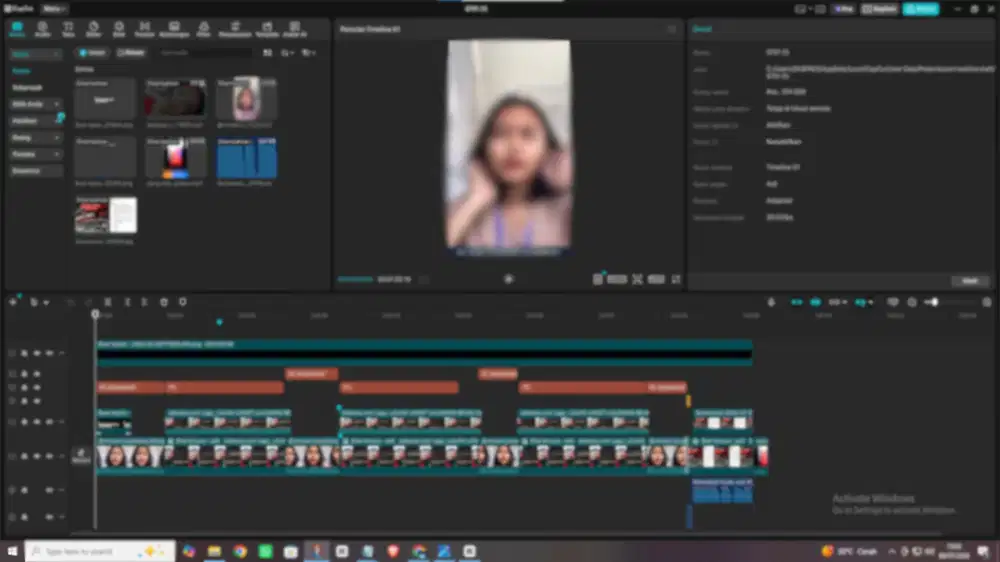Mute the main video track

tap(50, 457)
